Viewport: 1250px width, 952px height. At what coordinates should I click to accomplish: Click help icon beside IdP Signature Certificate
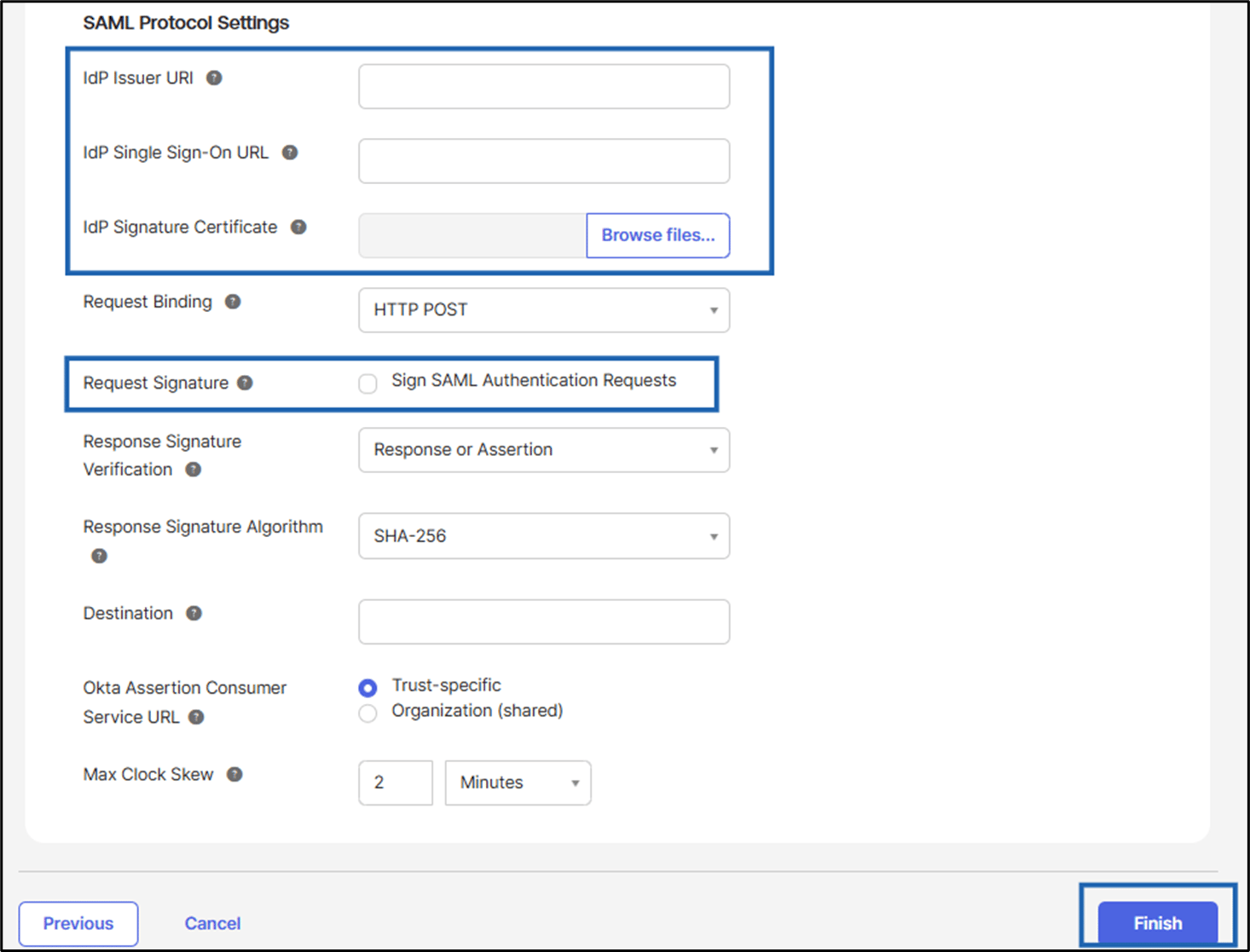(x=298, y=228)
